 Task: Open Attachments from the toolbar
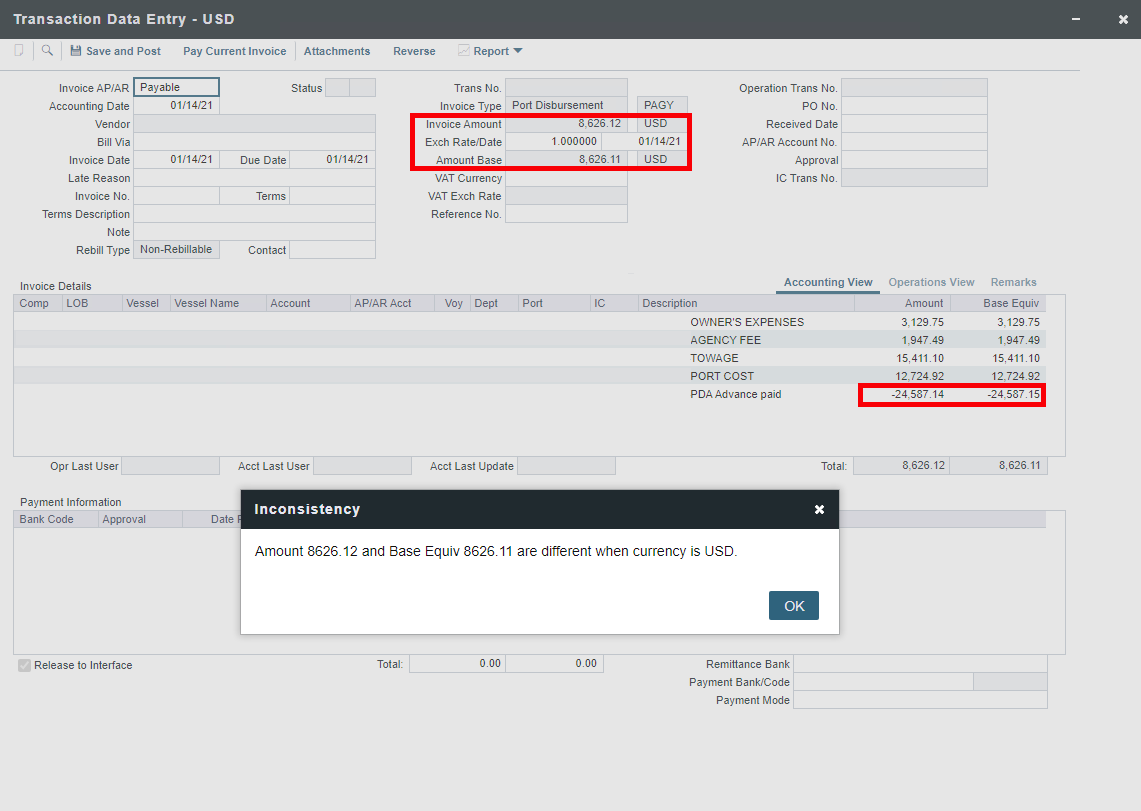pyautogui.click(x=337, y=51)
